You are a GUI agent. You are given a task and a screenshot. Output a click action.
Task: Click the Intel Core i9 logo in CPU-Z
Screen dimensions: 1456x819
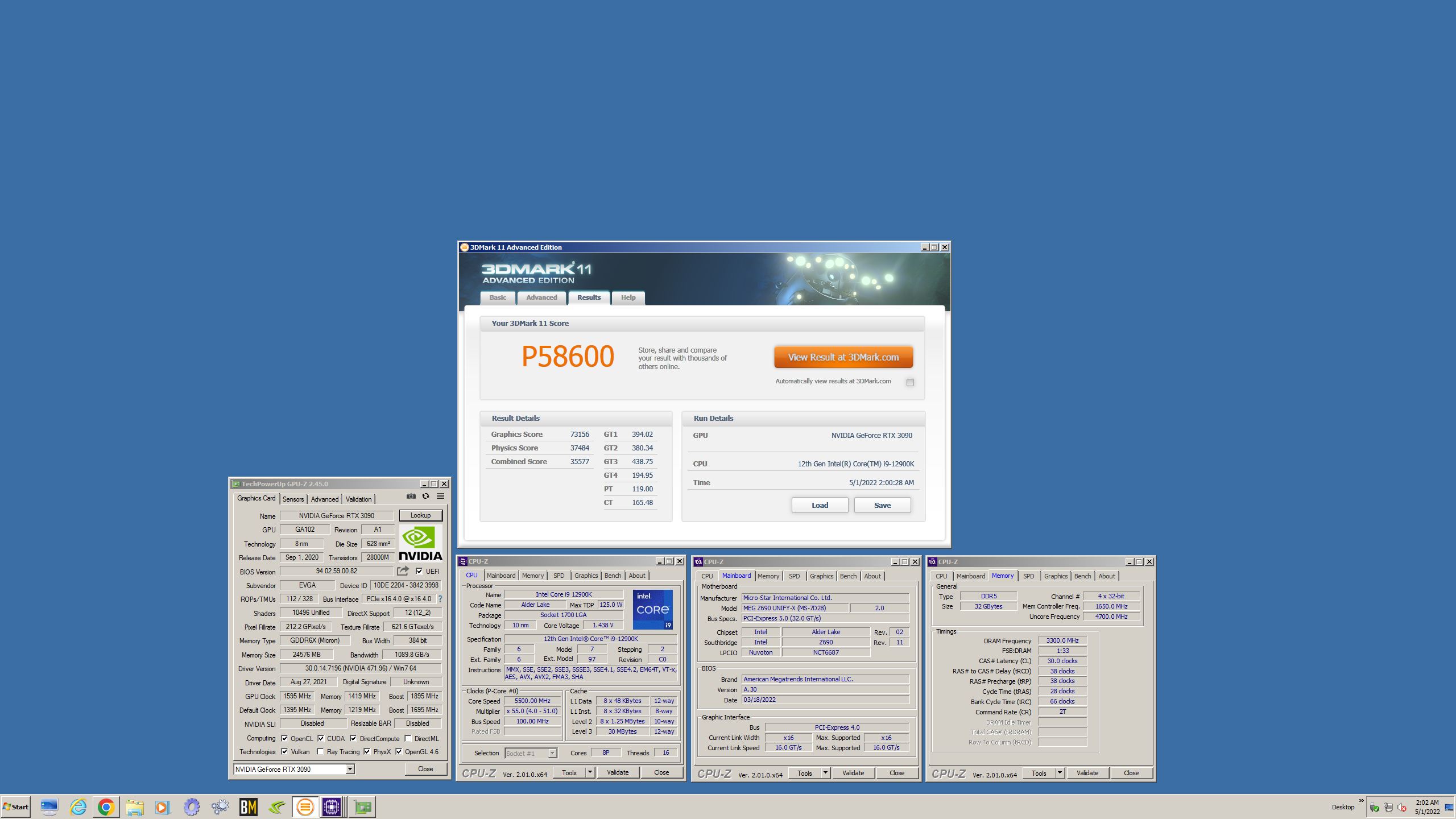653,609
